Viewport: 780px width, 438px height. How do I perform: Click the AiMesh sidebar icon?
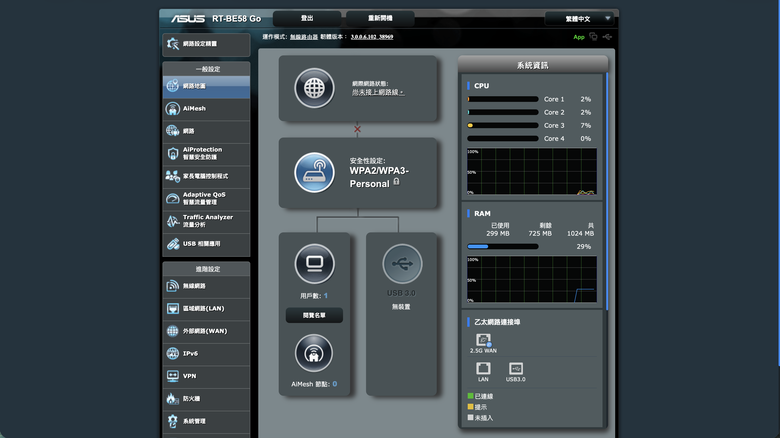coord(173,109)
